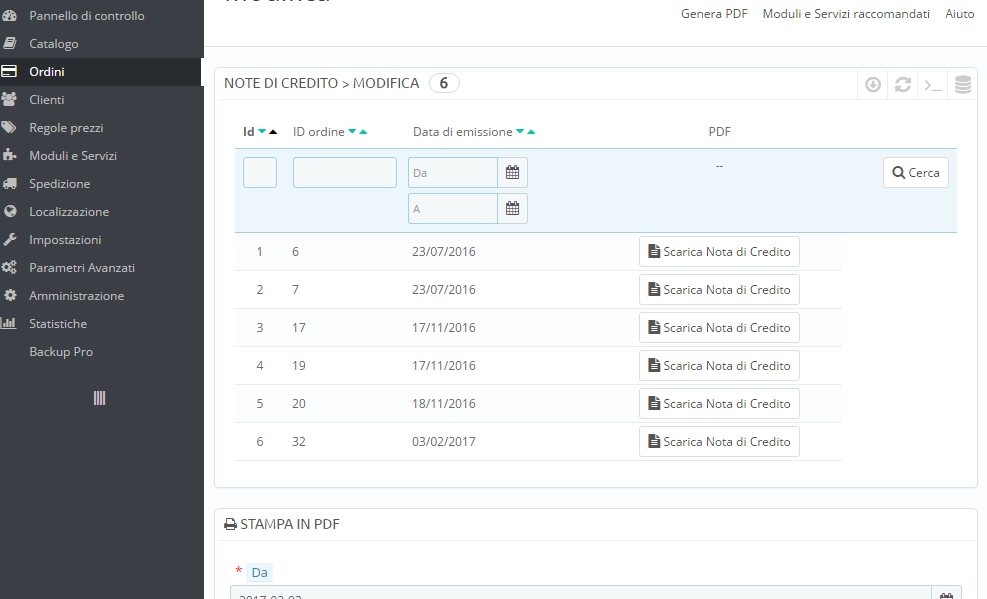Click the Genera PDF link

point(714,14)
